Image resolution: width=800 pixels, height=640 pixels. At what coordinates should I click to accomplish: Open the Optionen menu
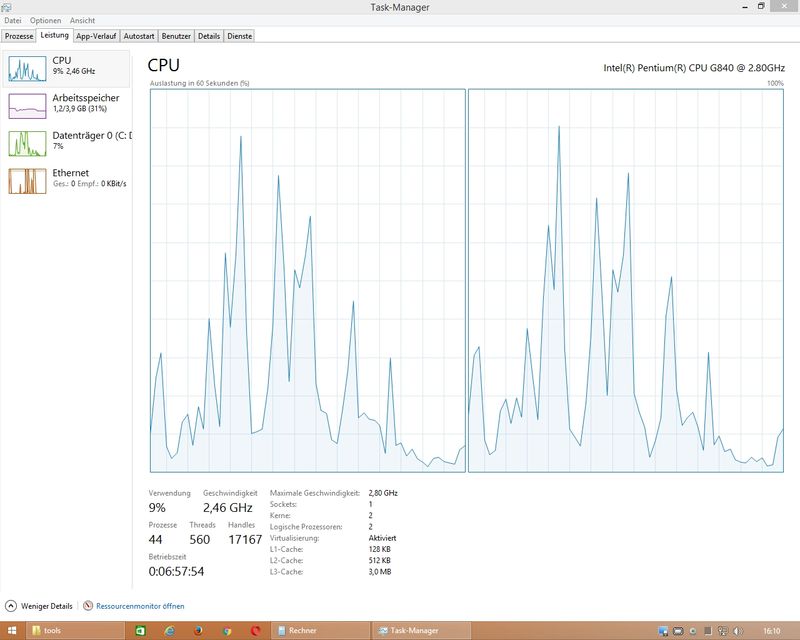point(45,20)
